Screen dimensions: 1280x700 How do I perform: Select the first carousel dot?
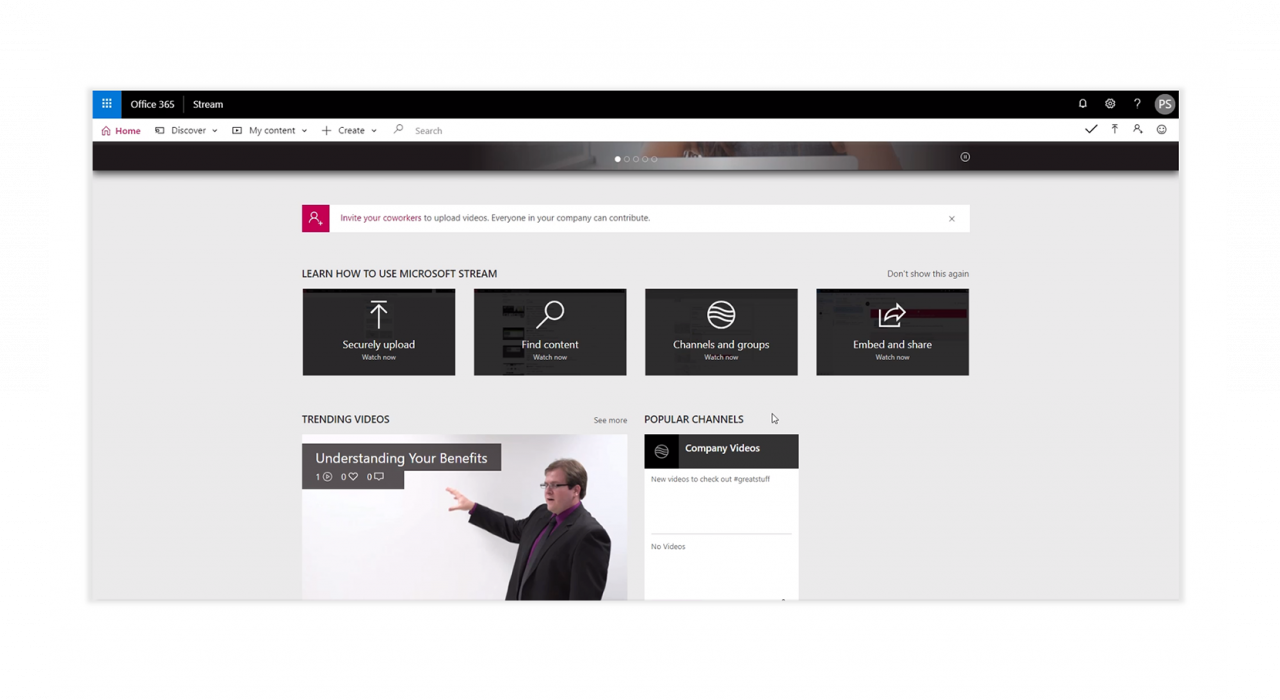coord(618,159)
